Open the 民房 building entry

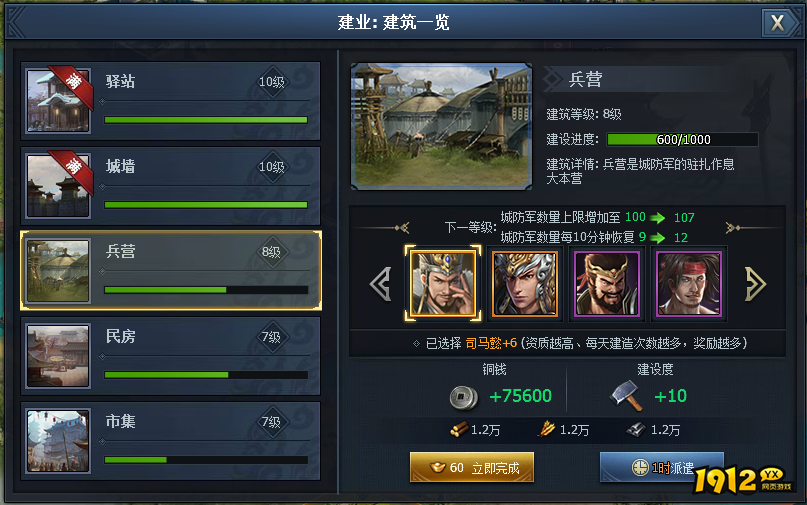coord(170,356)
